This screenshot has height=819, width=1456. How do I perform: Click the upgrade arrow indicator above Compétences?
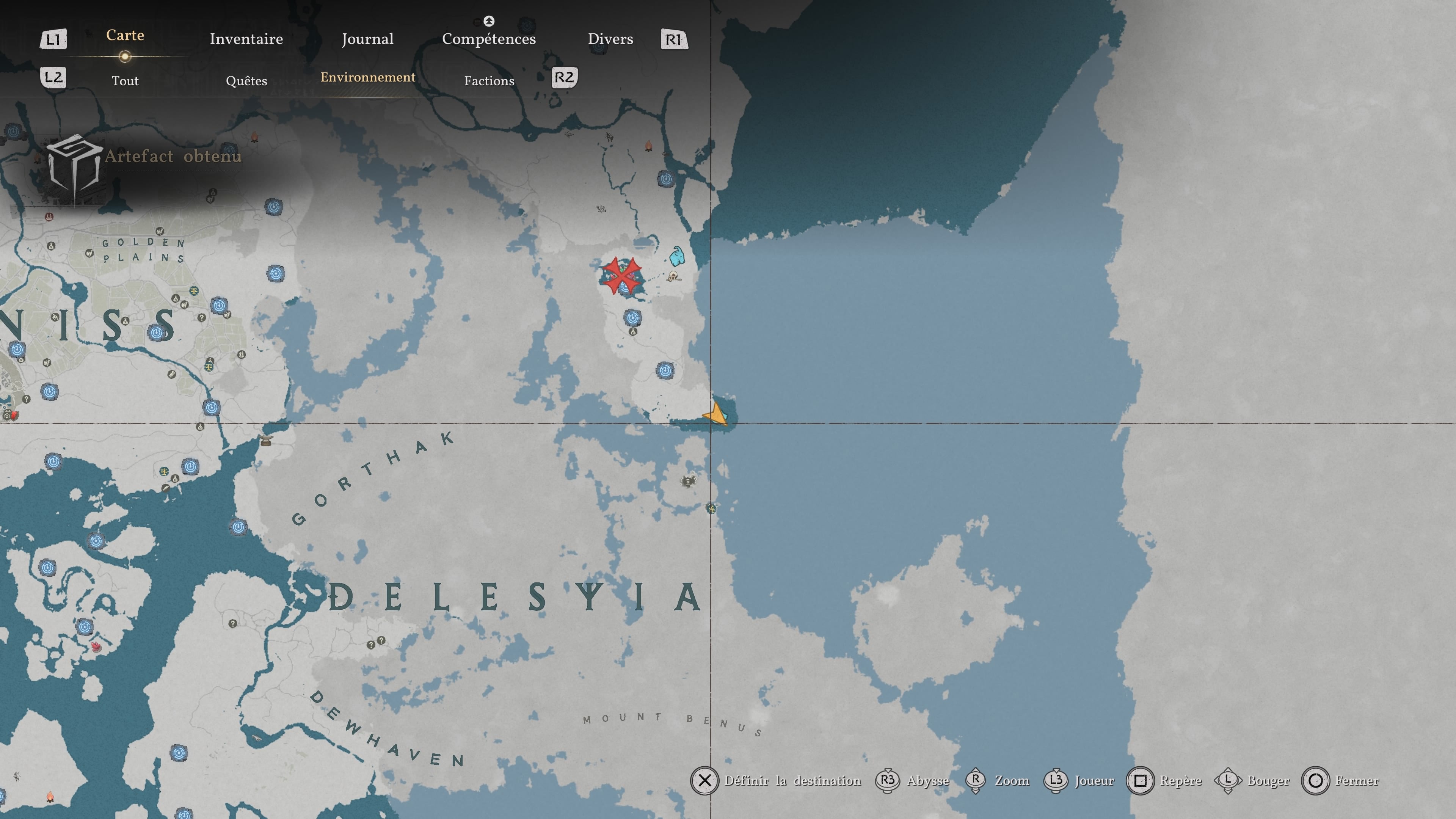489,21
